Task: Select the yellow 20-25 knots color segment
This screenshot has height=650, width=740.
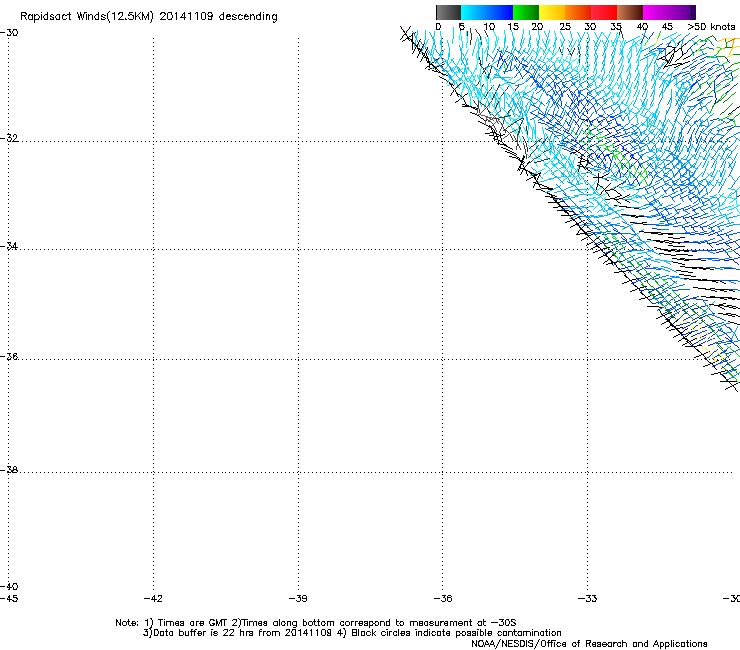Action: click(x=552, y=12)
